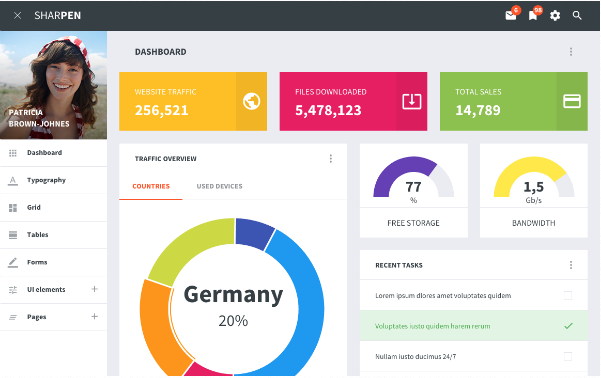Open Recent Tasks options menu
601x378 pixels.
pos(571,265)
